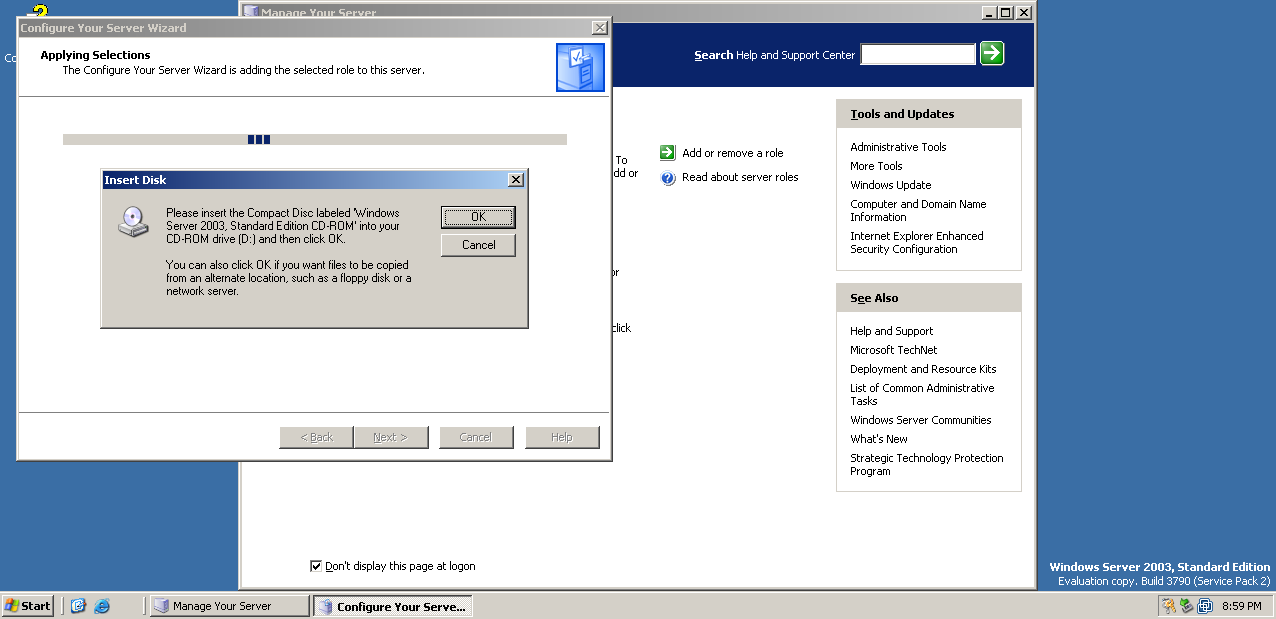Viewport: 1276px width, 619px height.
Task: Uncheck Don't display this page at logon
Action: pyautogui.click(x=316, y=566)
